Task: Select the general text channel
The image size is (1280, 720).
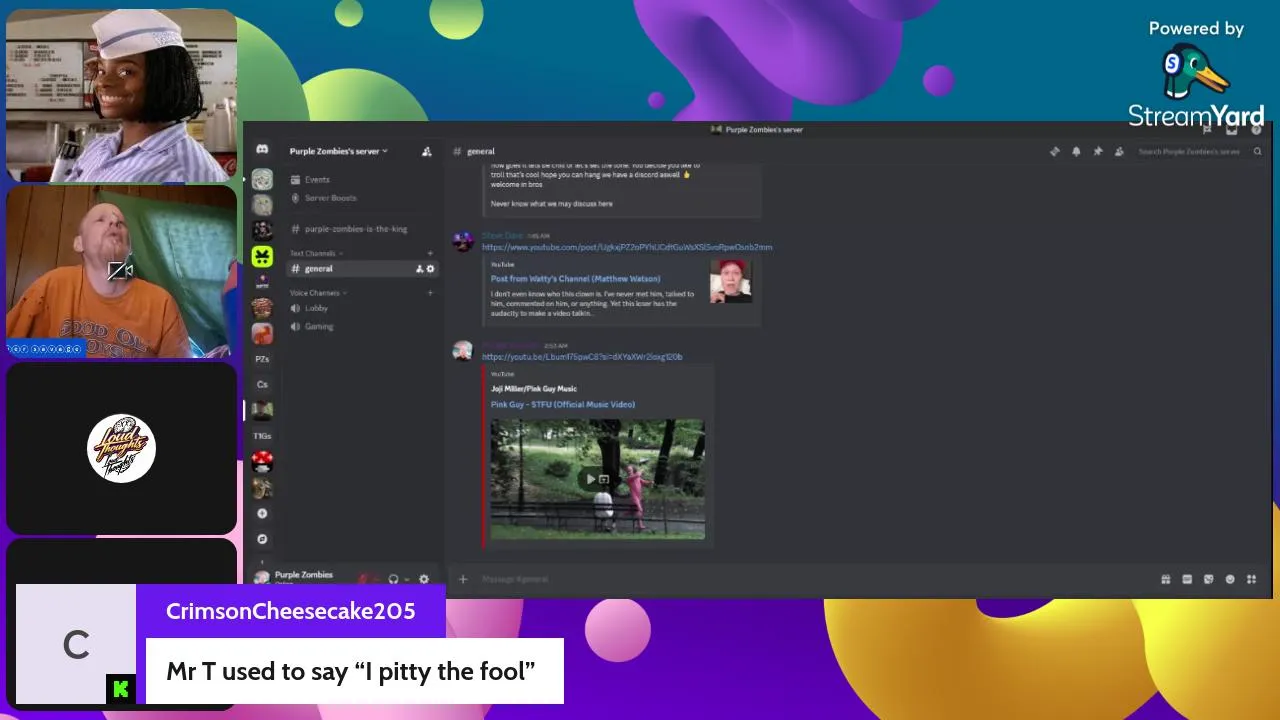Action: (362, 269)
